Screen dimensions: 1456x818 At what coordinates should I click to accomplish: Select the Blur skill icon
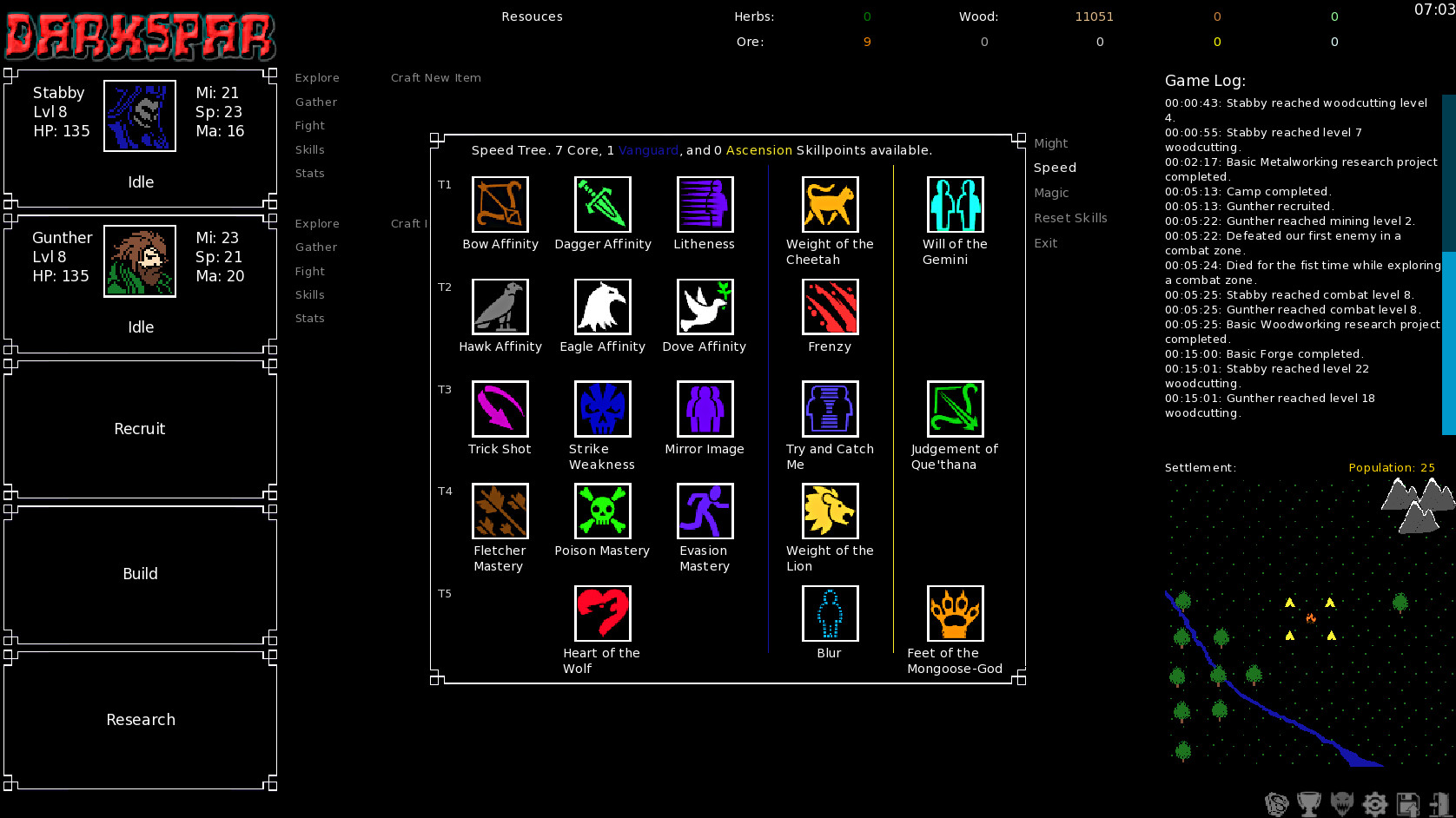829,613
